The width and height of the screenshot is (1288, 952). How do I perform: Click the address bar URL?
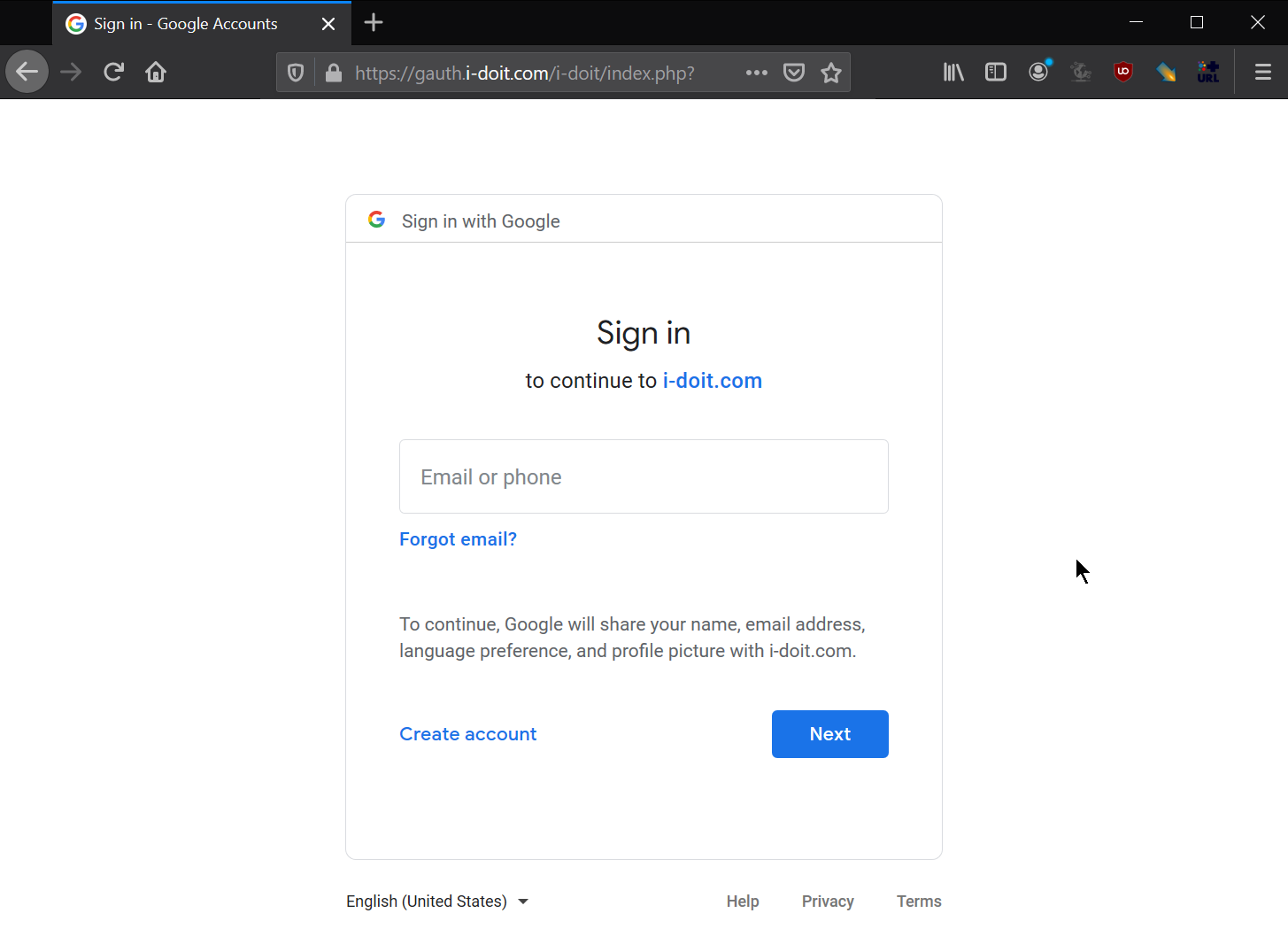tap(525, 73)
